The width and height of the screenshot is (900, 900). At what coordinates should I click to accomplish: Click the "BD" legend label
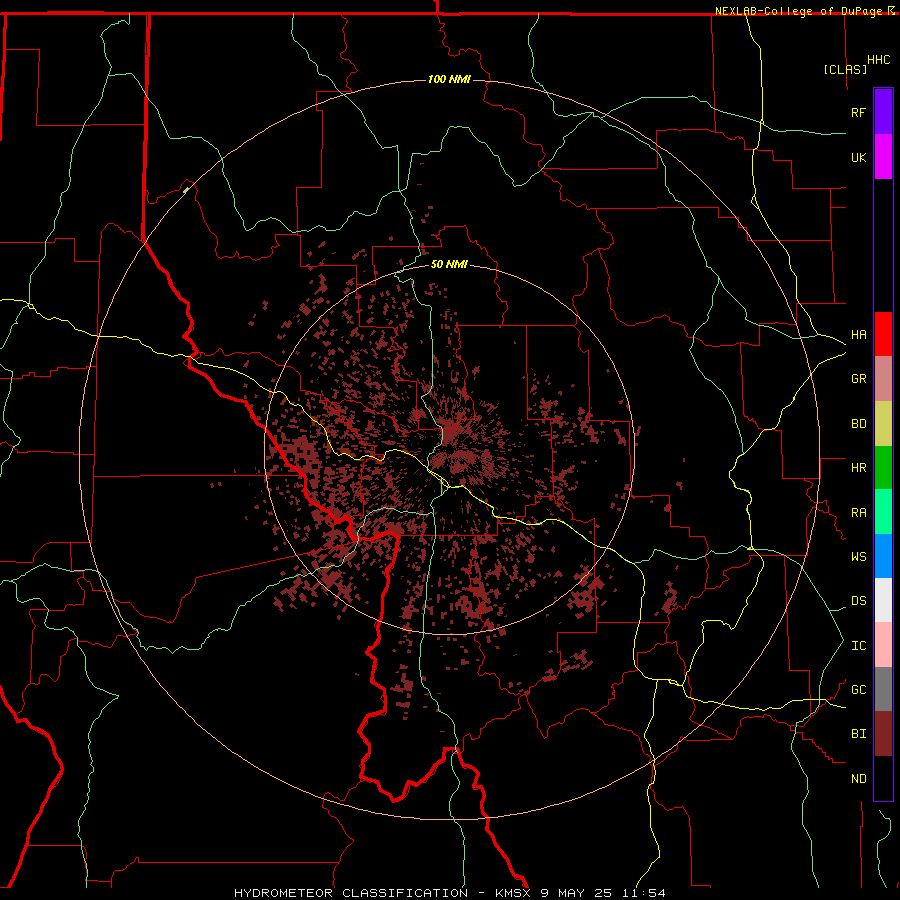(858, 424)
